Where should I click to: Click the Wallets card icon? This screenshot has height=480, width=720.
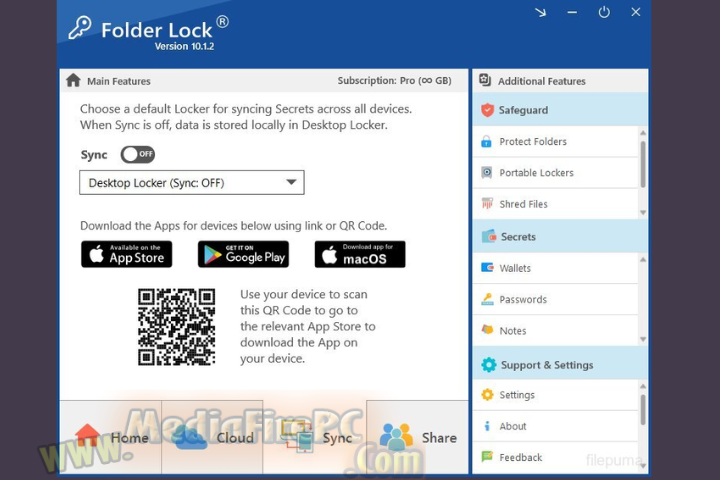[487, 267]
